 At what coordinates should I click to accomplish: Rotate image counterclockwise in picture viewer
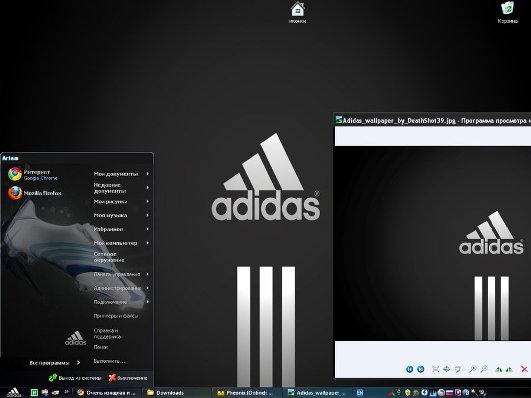509,369
